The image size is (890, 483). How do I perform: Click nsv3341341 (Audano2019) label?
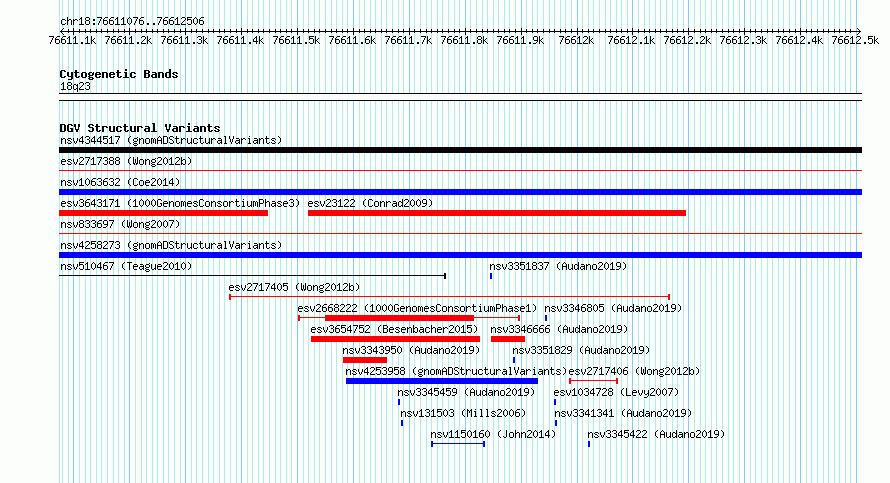point(623,413)
